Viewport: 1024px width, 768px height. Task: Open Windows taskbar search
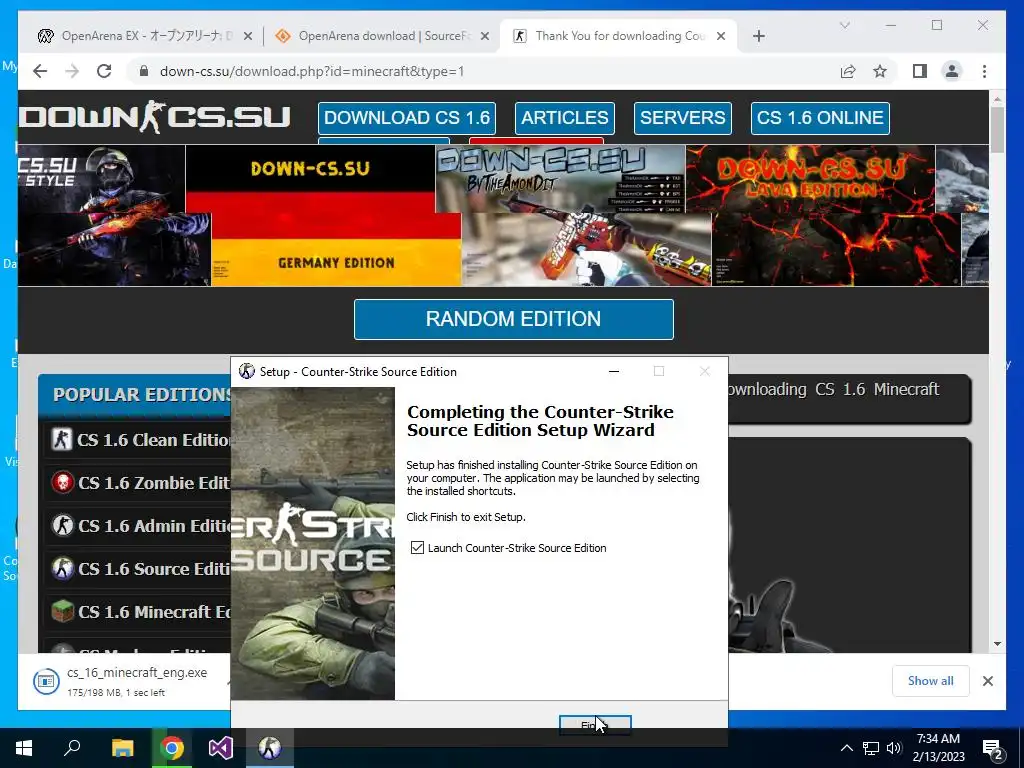[72, 748]
